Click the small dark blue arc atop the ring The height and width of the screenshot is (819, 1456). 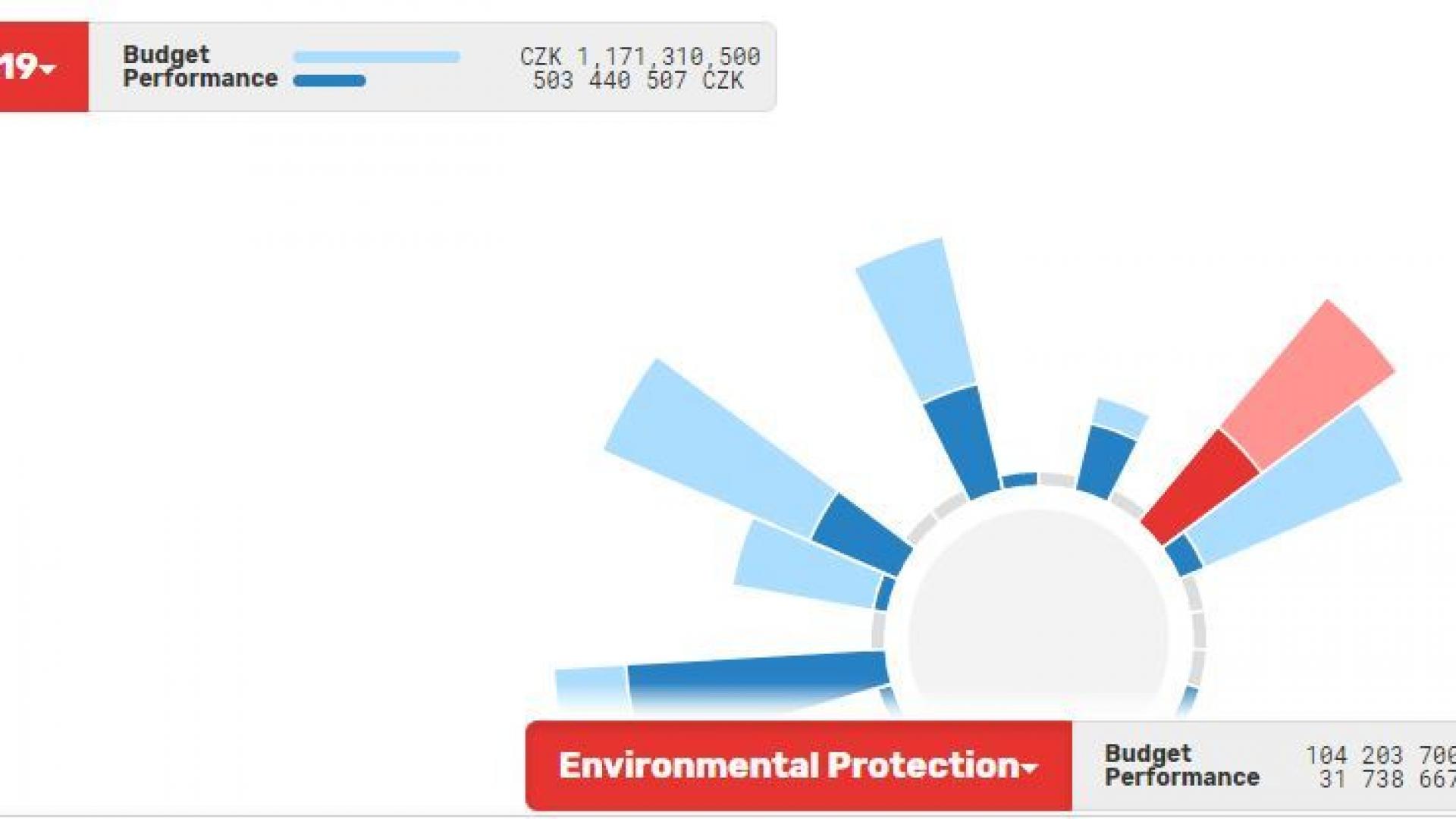click(x=1020, y=480)
